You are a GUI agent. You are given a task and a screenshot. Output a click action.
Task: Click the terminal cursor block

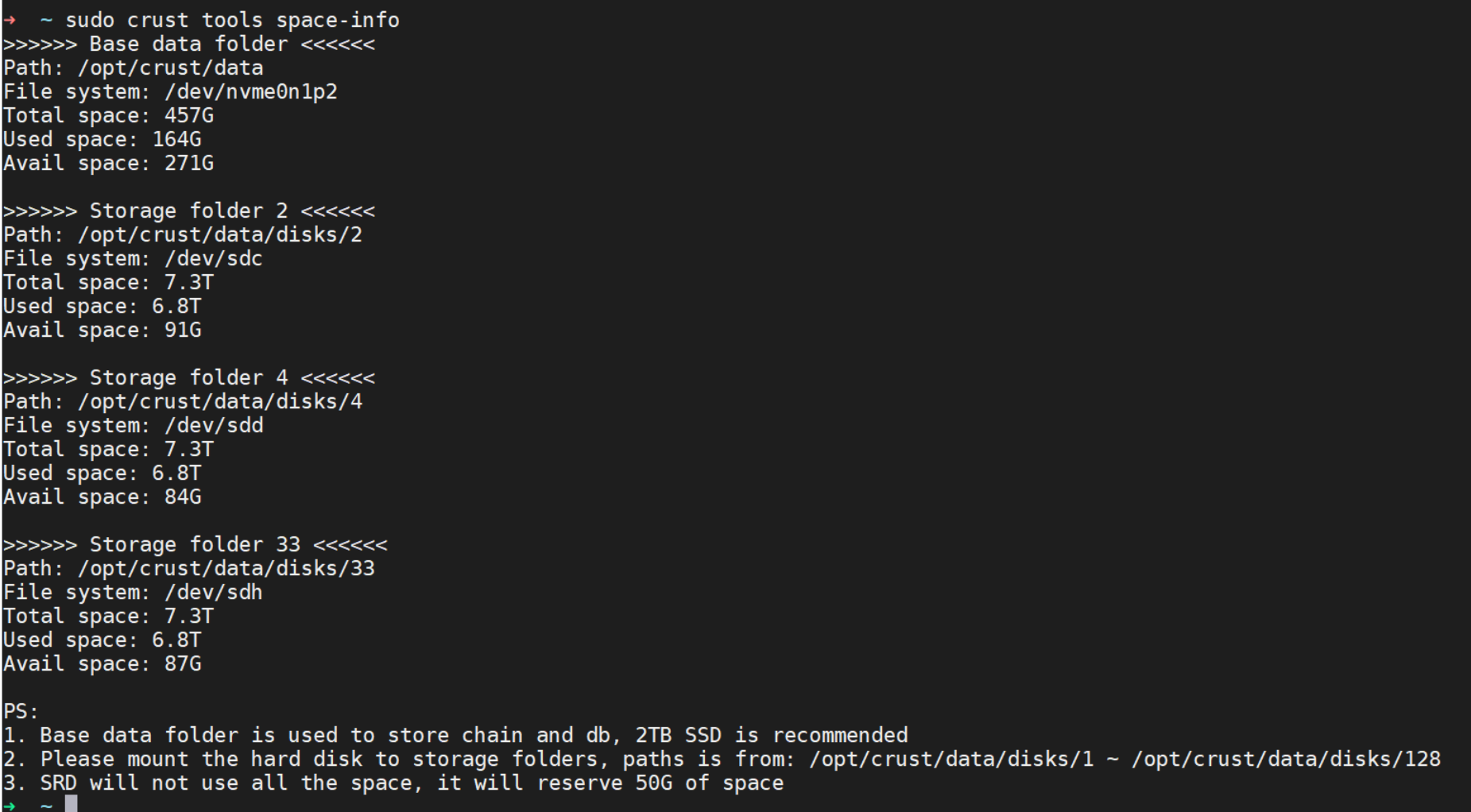click(x=72, y=803)
